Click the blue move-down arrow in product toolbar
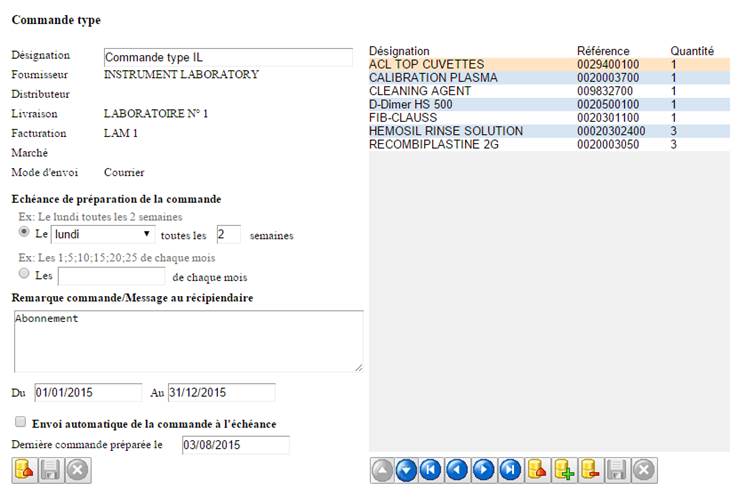This screenshot has width=738, height=498. click(406, 470)
